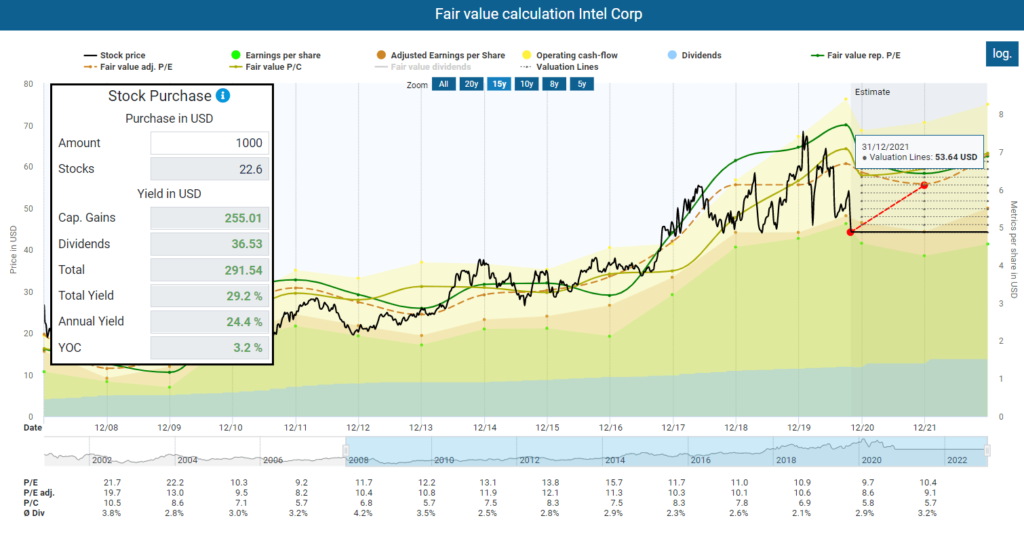Toggle Dividends legend series
The width and height of the screenshot is (1024, 537).
point(694,56)
